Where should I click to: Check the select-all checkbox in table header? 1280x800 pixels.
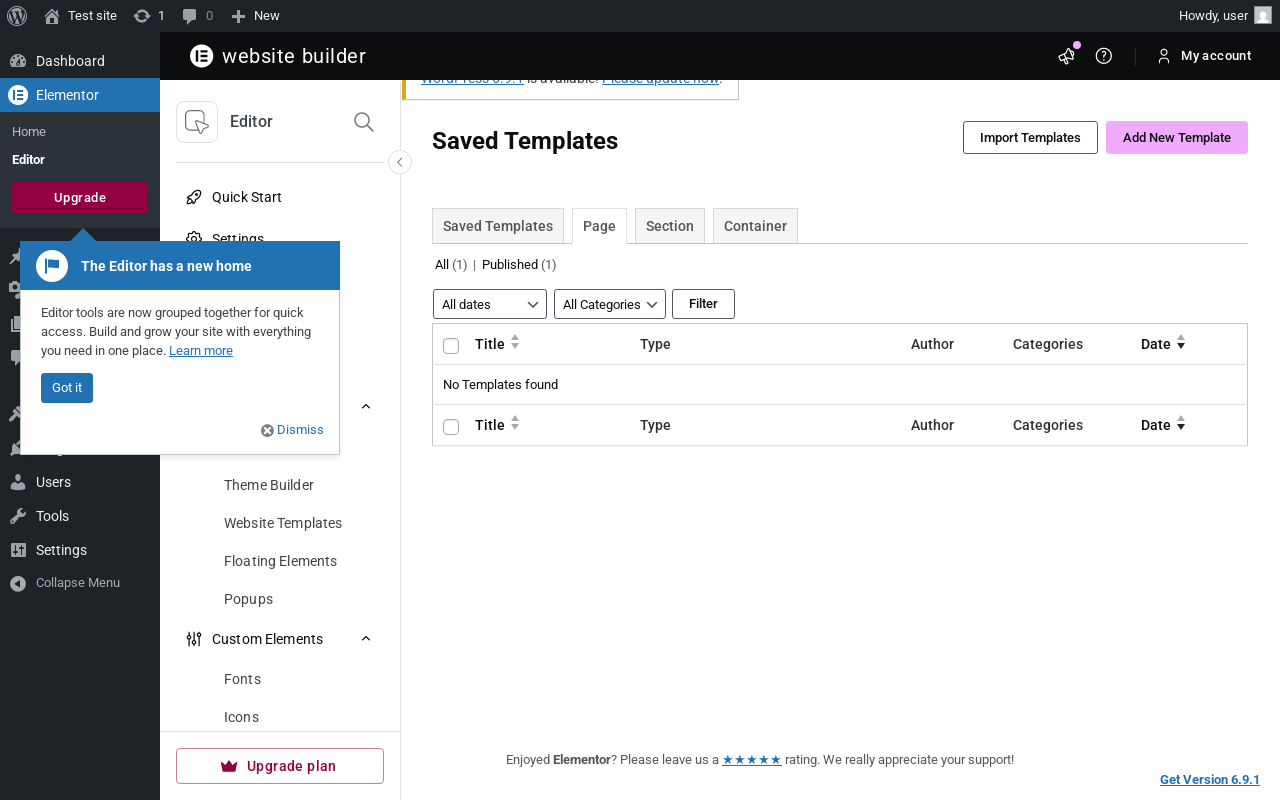tap(451, 345)
